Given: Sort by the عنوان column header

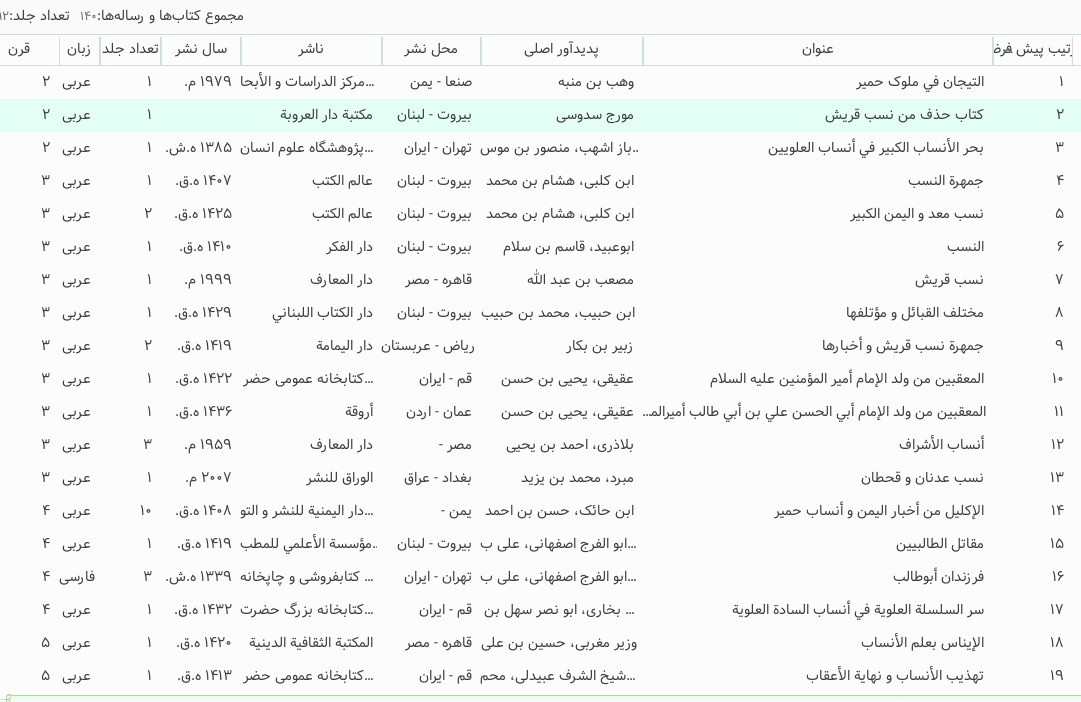Looking at the screenshot, I should pos(818,50).
